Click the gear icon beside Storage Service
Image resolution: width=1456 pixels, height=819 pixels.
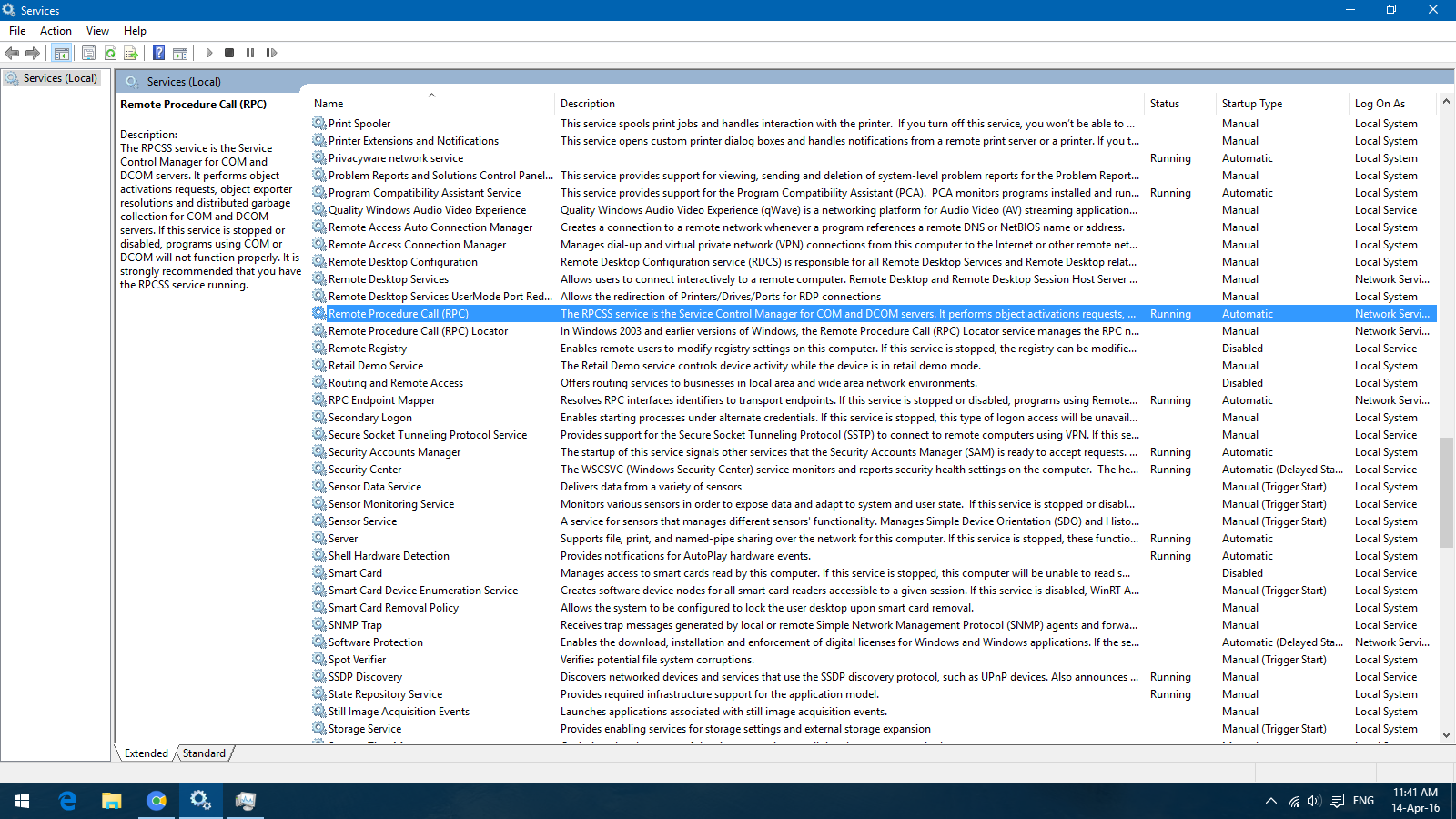(319, 728)
